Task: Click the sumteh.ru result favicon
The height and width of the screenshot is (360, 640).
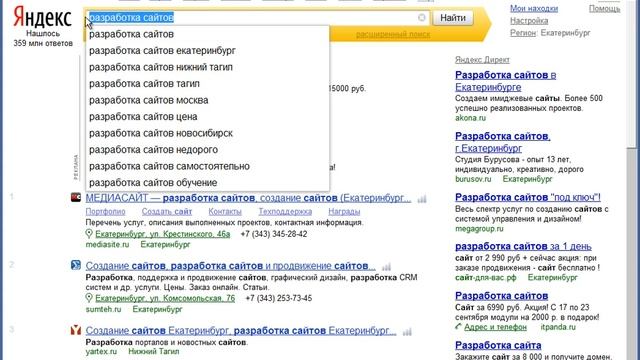Action: click(76, 265)
